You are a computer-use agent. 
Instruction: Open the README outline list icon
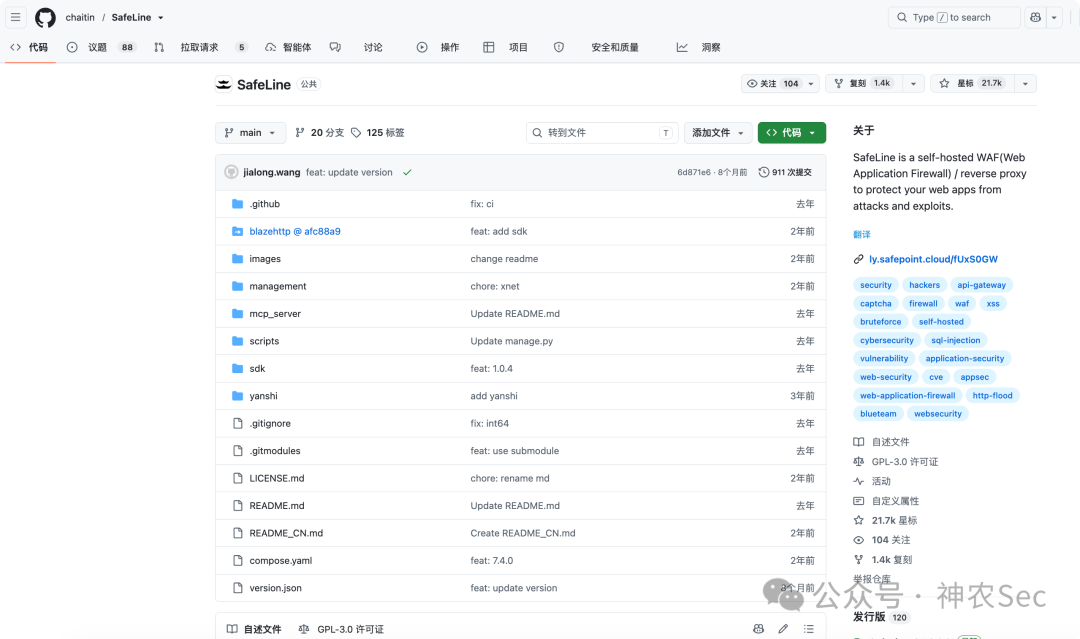(x=809, y=629)
